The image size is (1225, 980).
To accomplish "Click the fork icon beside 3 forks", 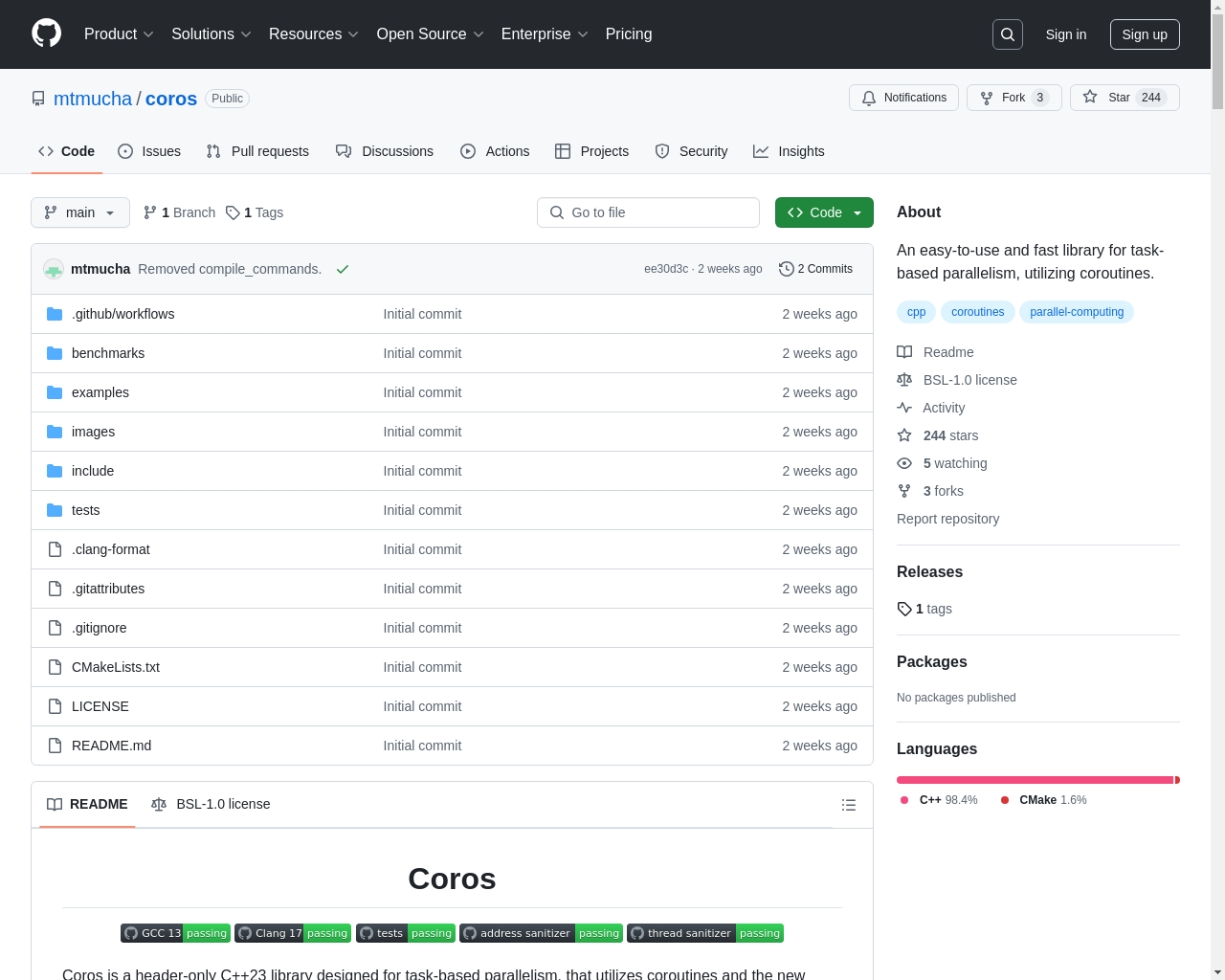I will click(904, 491).
